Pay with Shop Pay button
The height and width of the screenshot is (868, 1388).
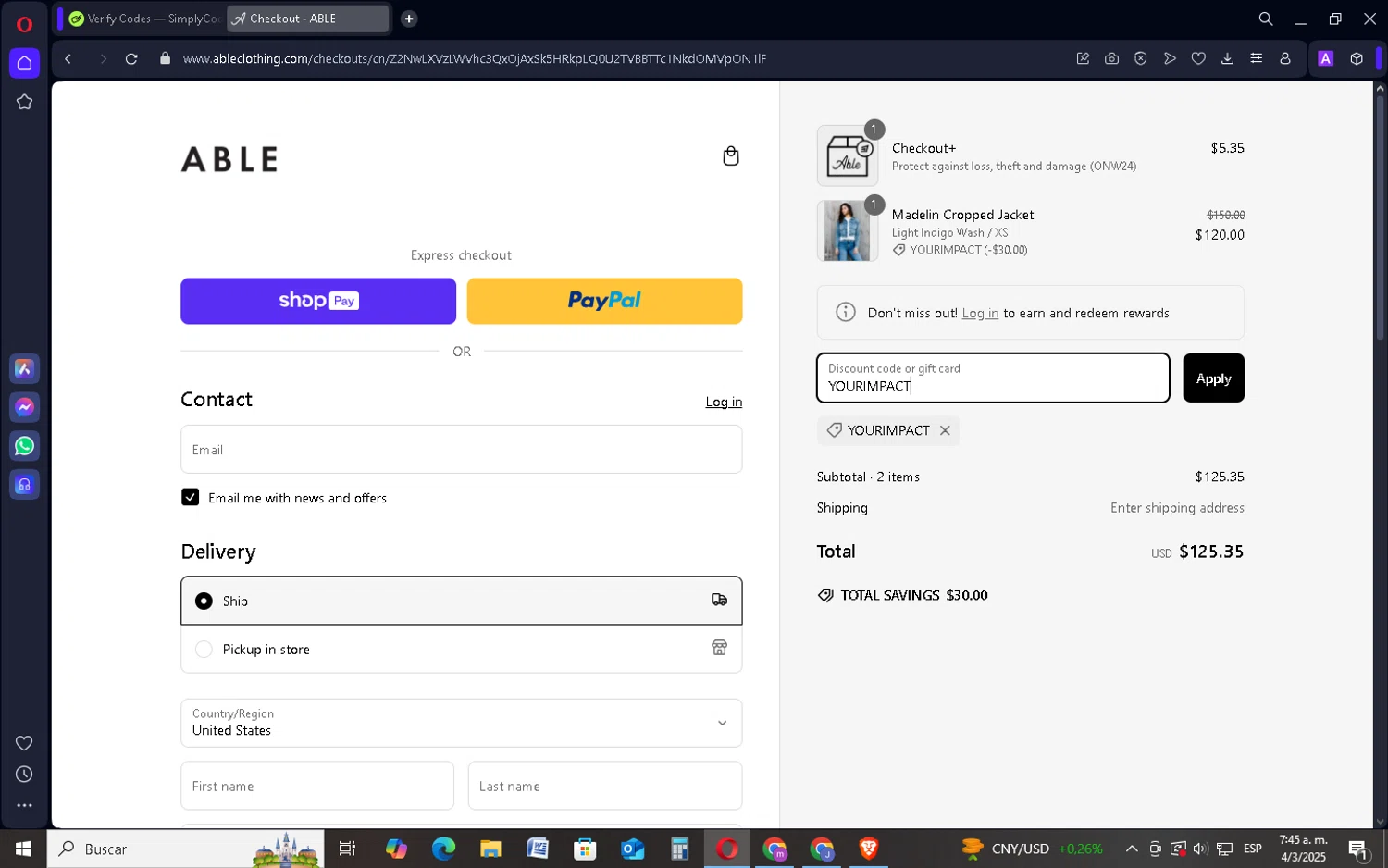318,301
